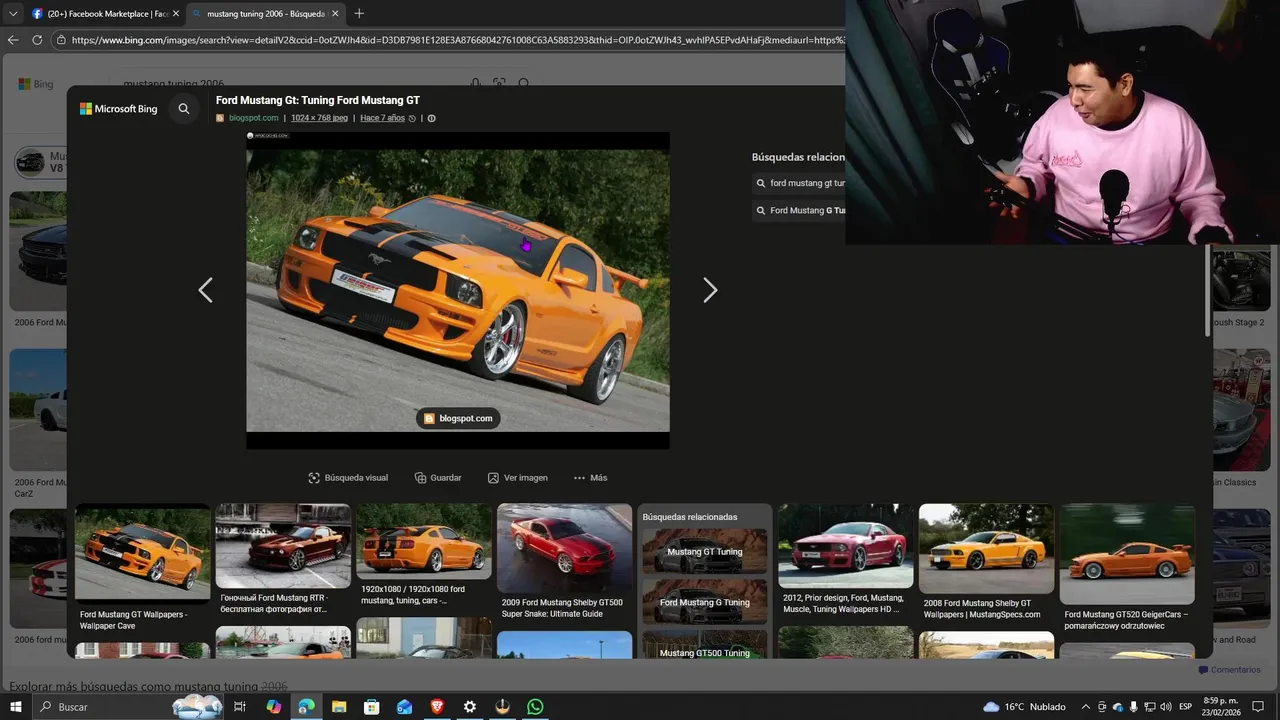This screenshot has width=1280, height=720.
Task: Select related search 'ford mustang gt tuning'
Action: [799, 183]
